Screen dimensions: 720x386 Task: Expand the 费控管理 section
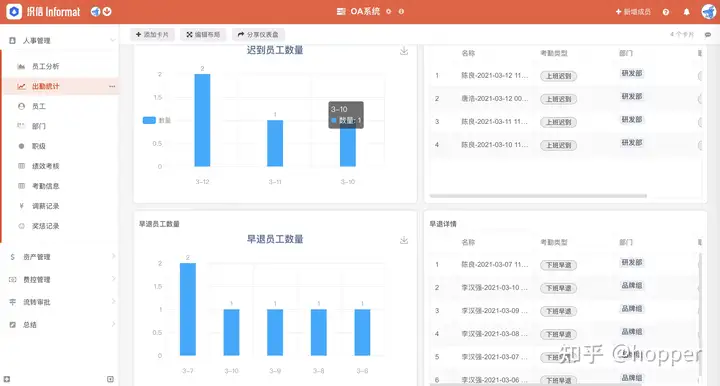113,279
